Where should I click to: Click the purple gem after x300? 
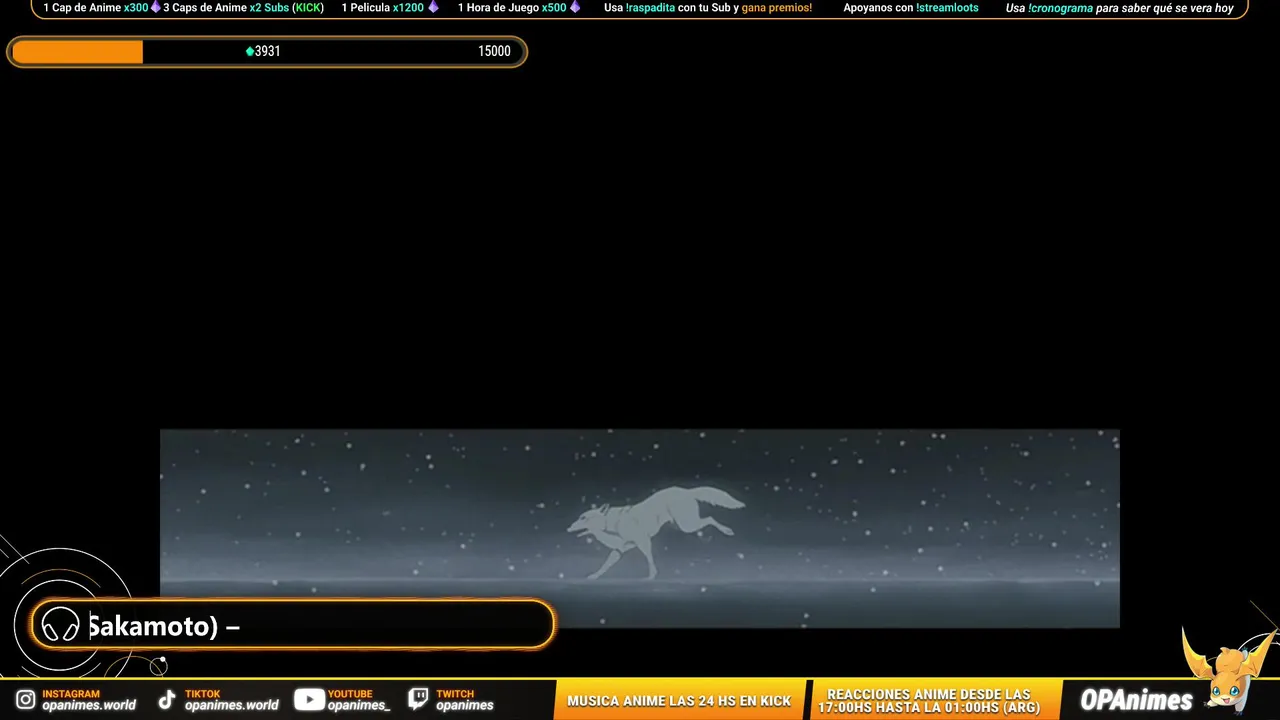pyautogui.click(x=155, y=7)
